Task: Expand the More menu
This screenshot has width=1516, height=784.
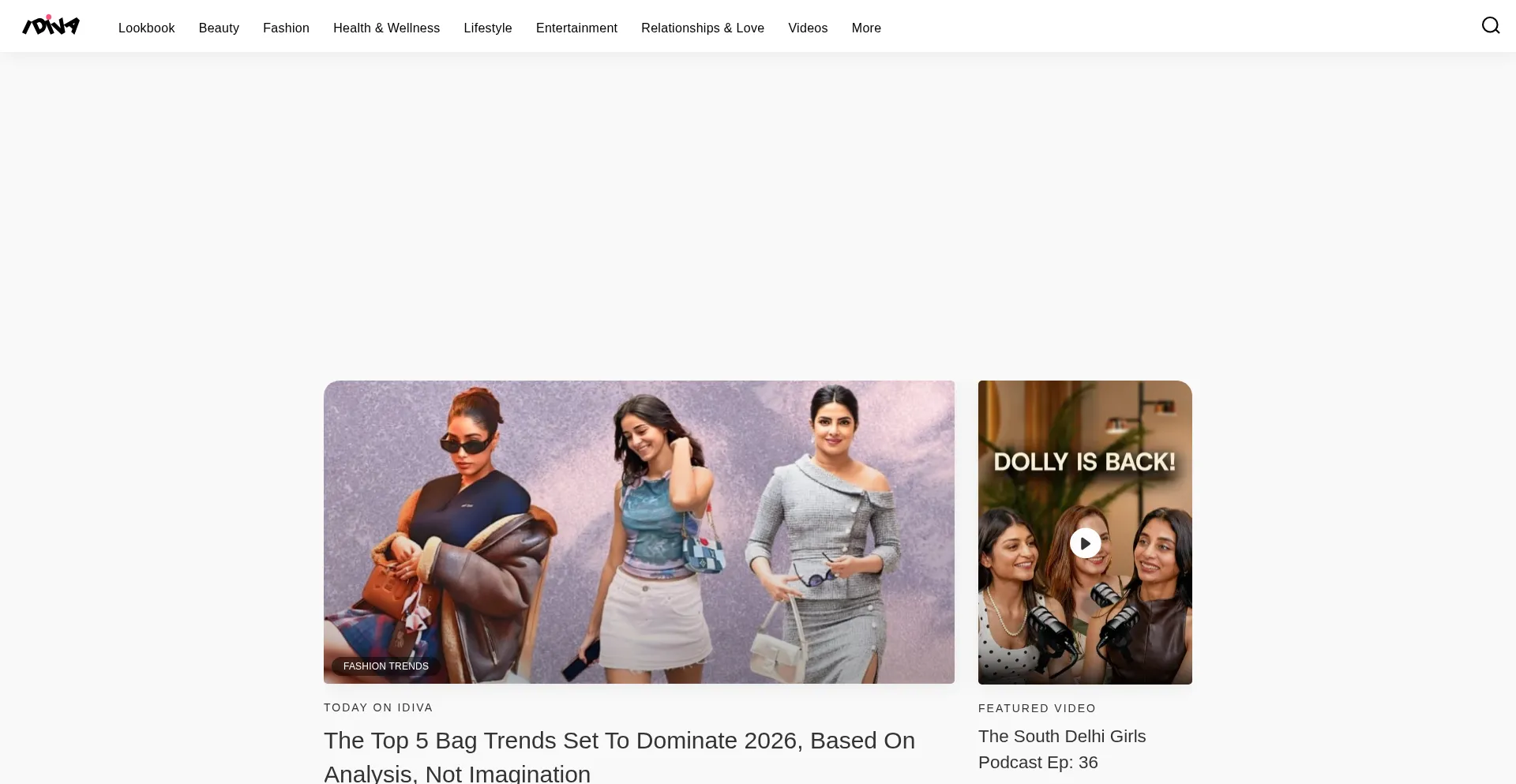Action: 865,28
